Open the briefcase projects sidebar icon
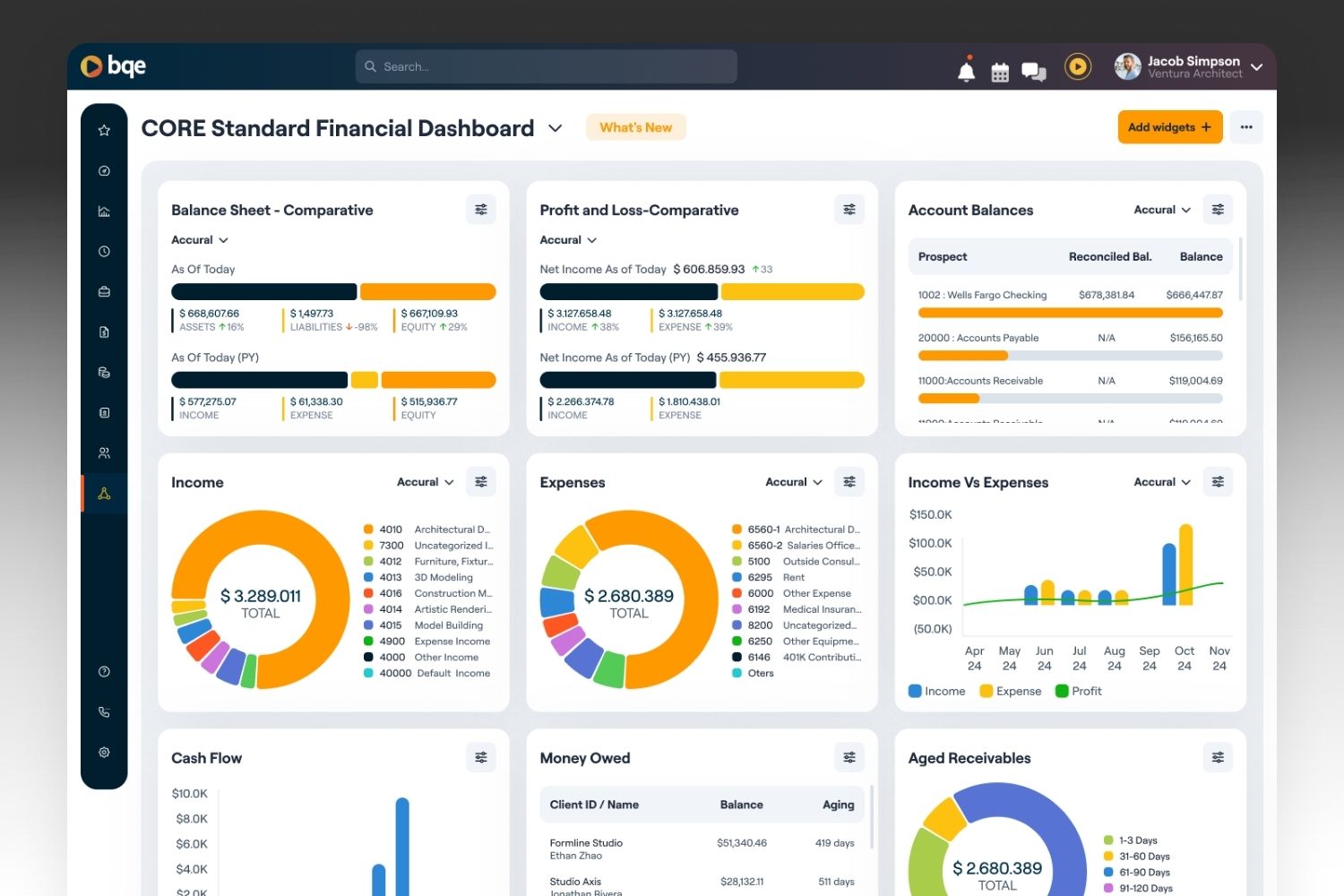Image resolution: width=1344 pixels, height=896 pixels. [x=104, y=292]
